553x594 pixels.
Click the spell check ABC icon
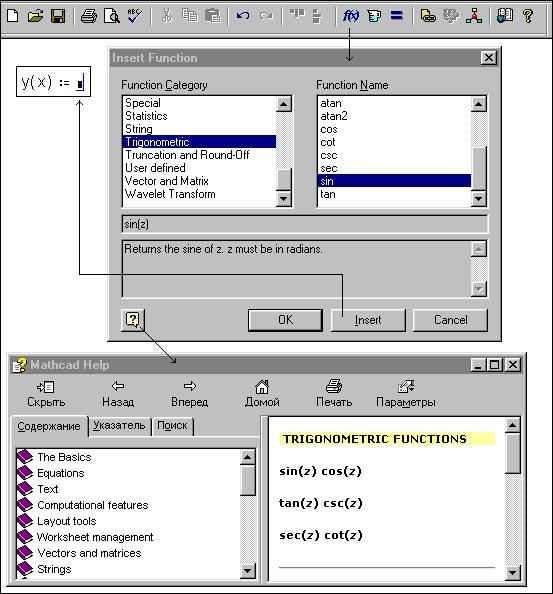click(x=134, y=16)
